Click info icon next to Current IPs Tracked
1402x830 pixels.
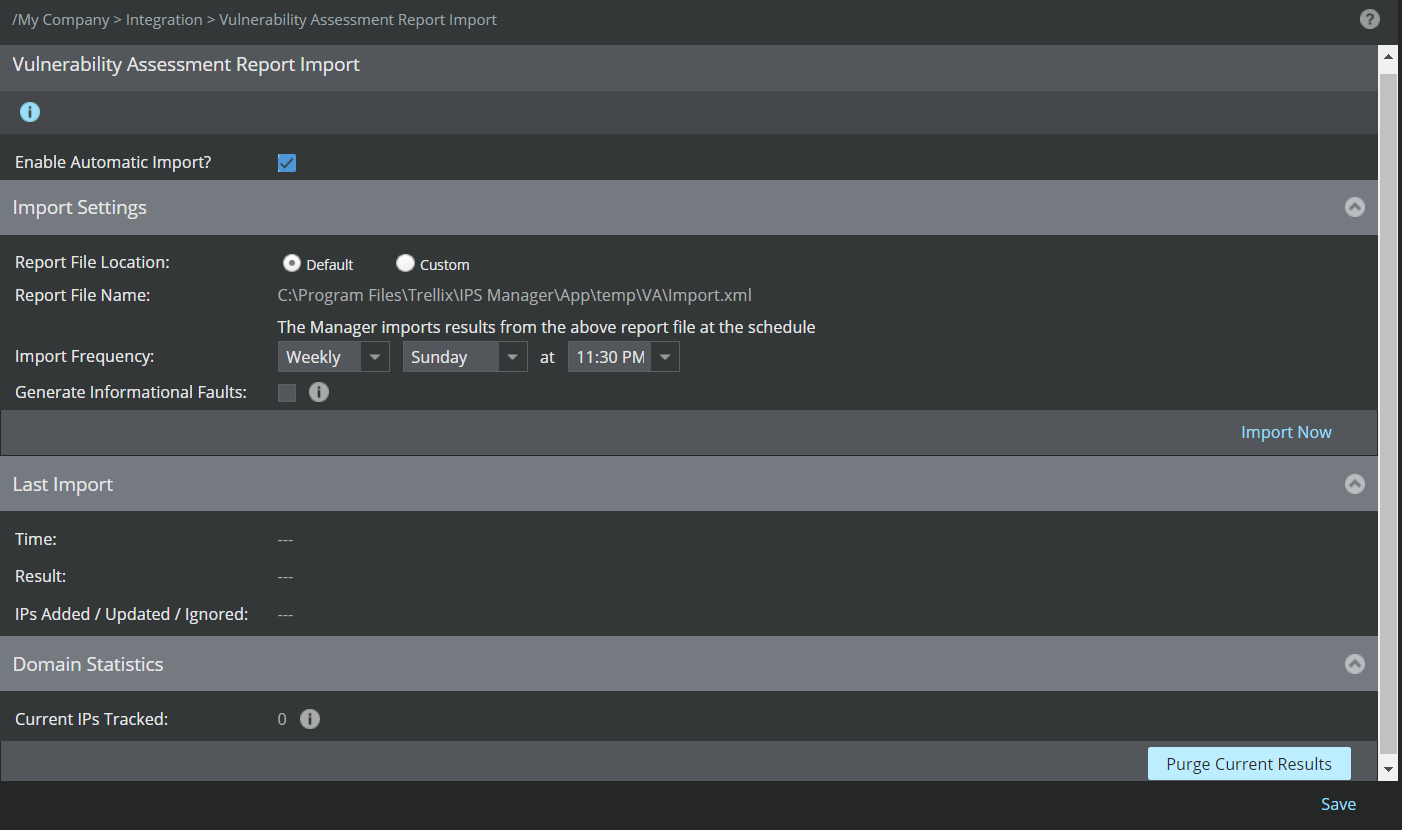(x=310, y=719)
